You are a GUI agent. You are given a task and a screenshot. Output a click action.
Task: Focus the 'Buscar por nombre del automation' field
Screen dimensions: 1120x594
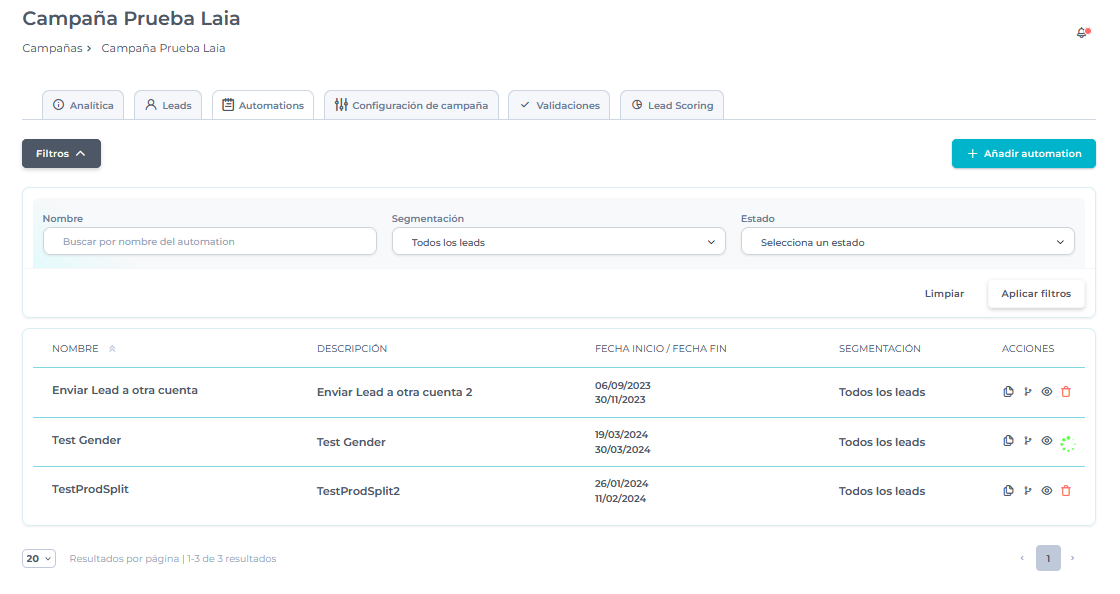210,242
